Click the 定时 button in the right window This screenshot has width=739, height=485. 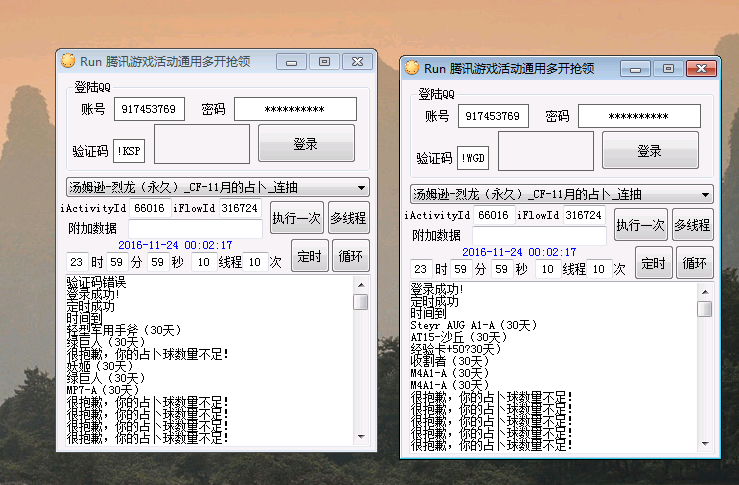pos(654,263)
